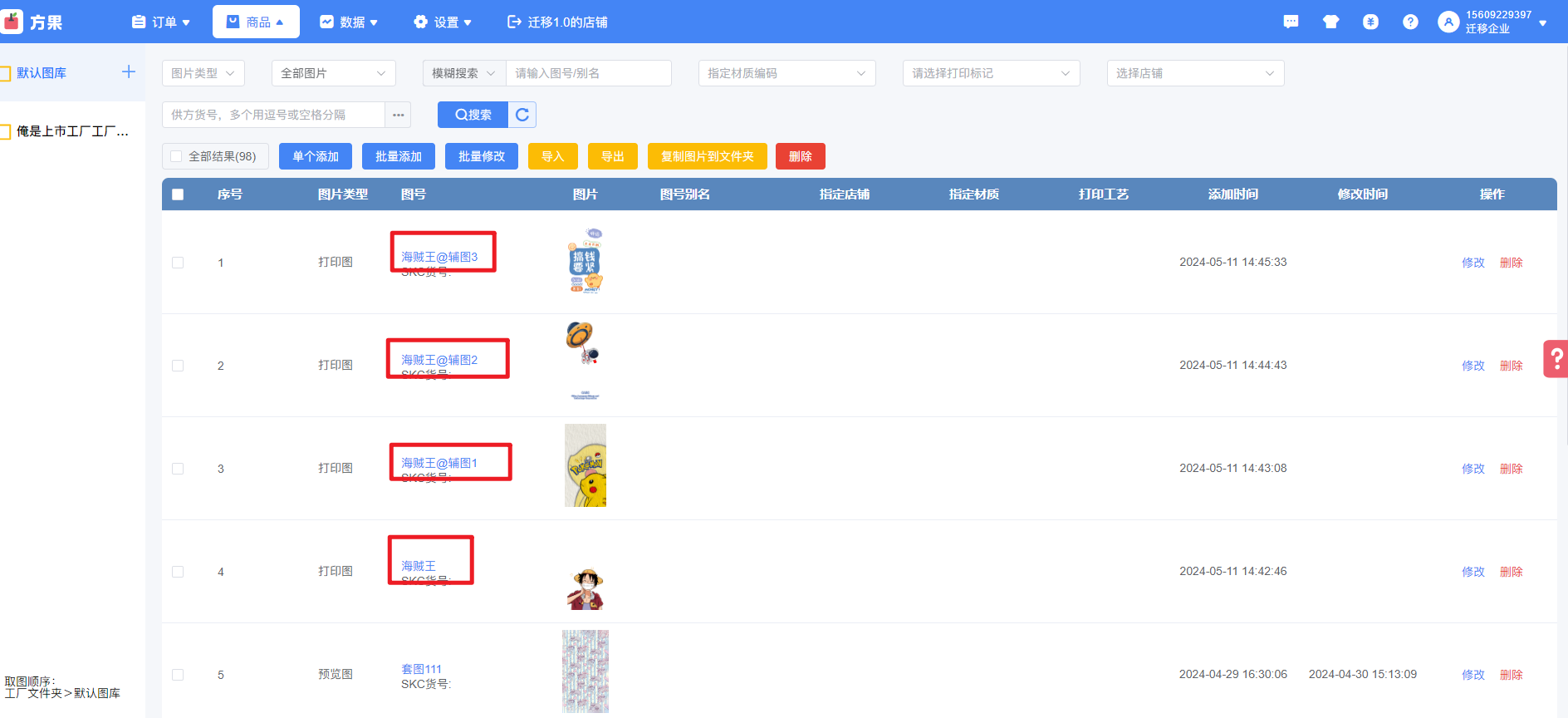This screenshot has height=718, width=1568.
Task: Click the 复制图片到文件夹 button
Action: 708,156
